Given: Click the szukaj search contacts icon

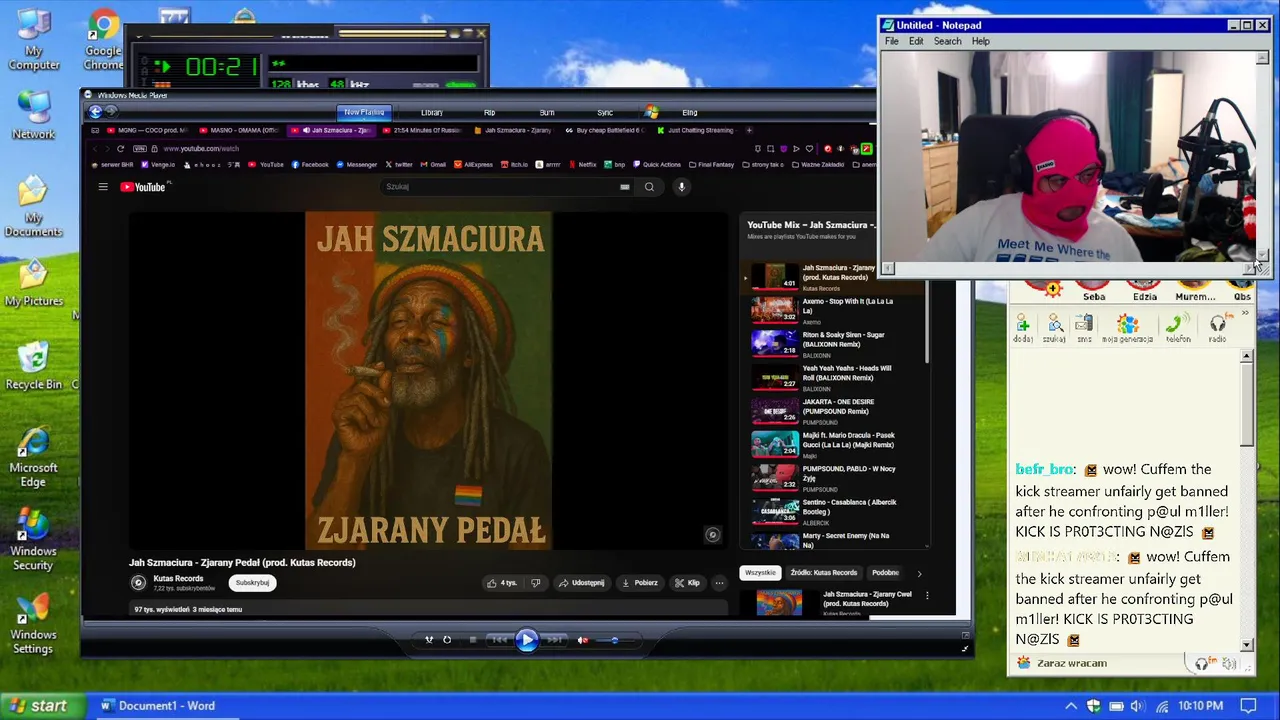Looking at the screenshot, I should pos(1054,328).
